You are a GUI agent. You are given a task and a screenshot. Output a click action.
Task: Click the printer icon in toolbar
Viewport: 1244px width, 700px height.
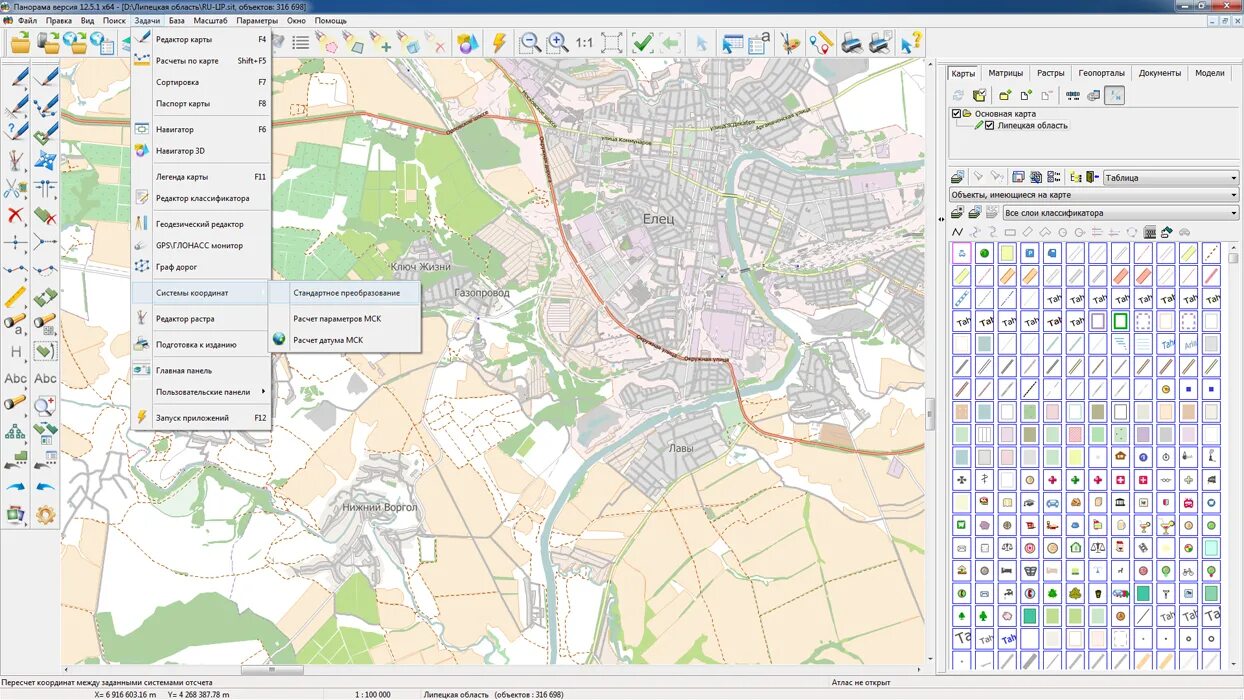point(852,43)
